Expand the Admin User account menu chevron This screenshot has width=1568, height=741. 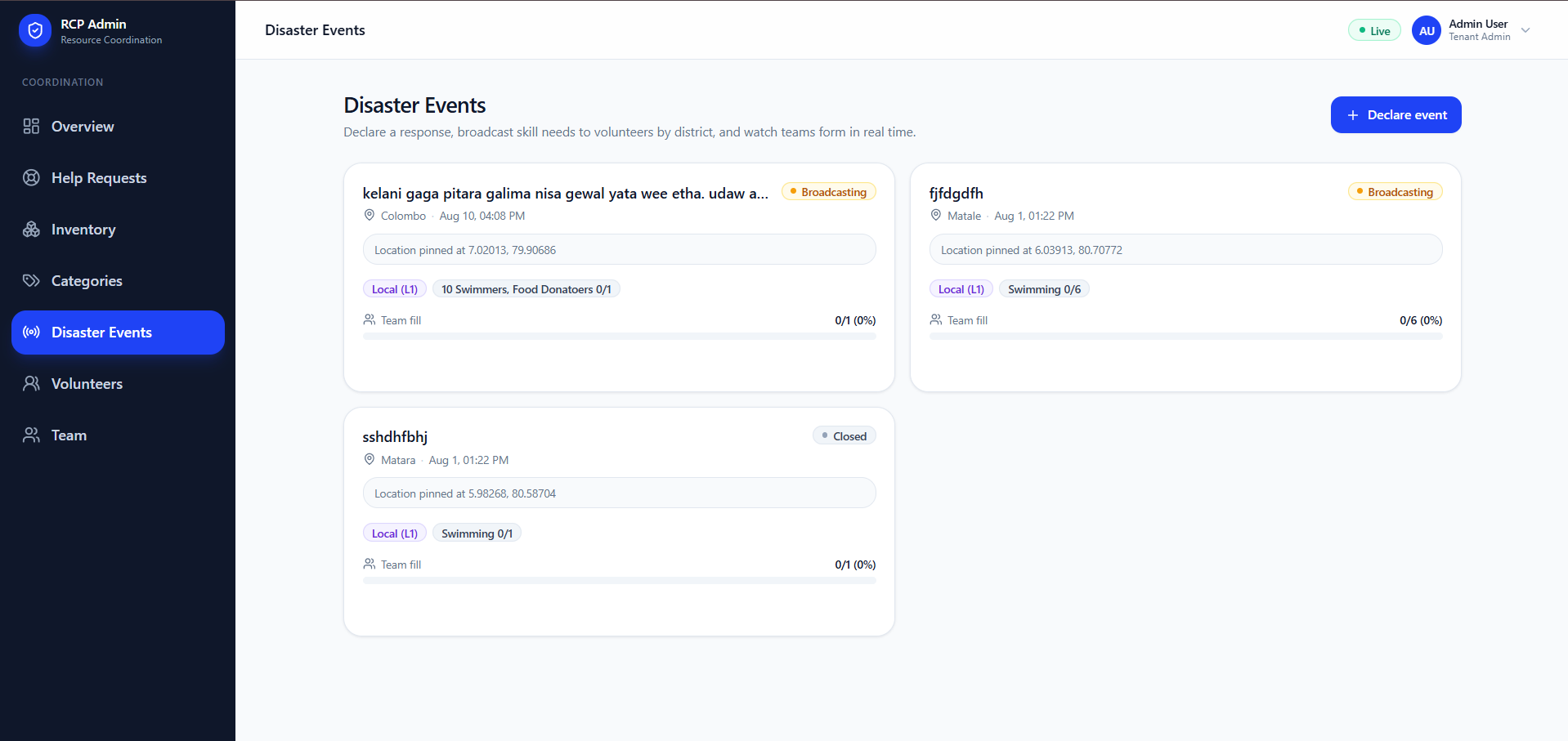pos(1525,30)
